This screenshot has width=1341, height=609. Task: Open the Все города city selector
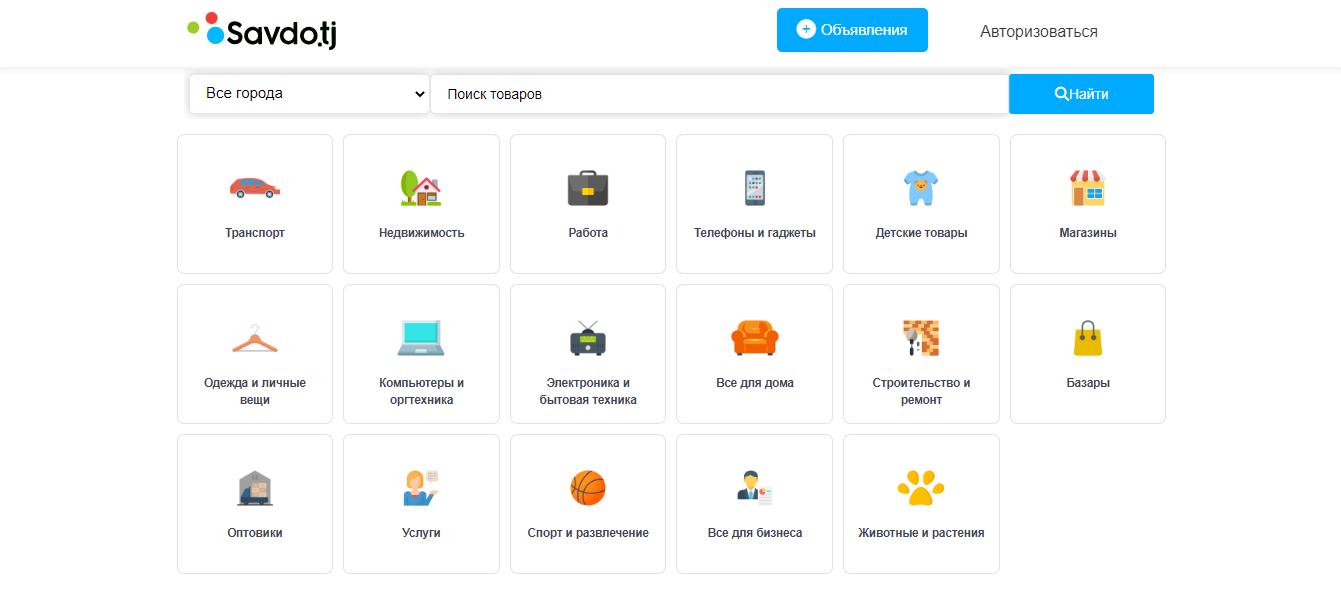point(308,93)
